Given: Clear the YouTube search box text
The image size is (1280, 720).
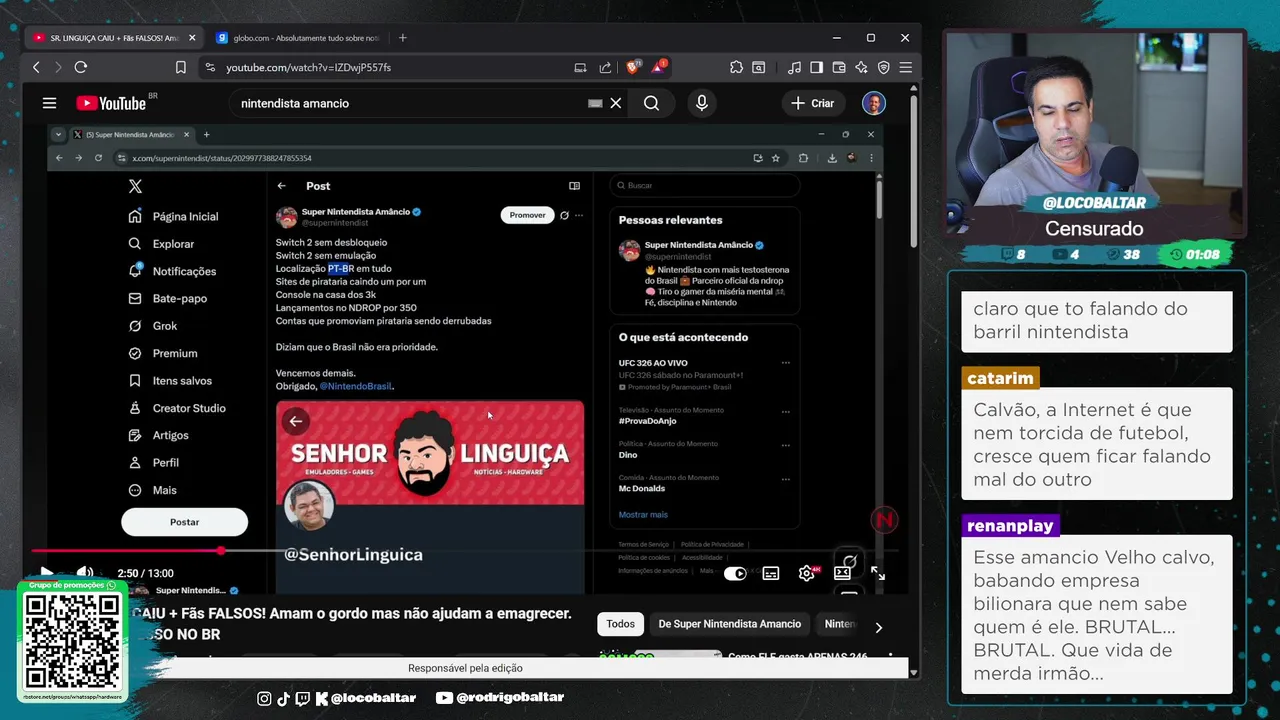Looking at the screenshot, I should [616, 103].
